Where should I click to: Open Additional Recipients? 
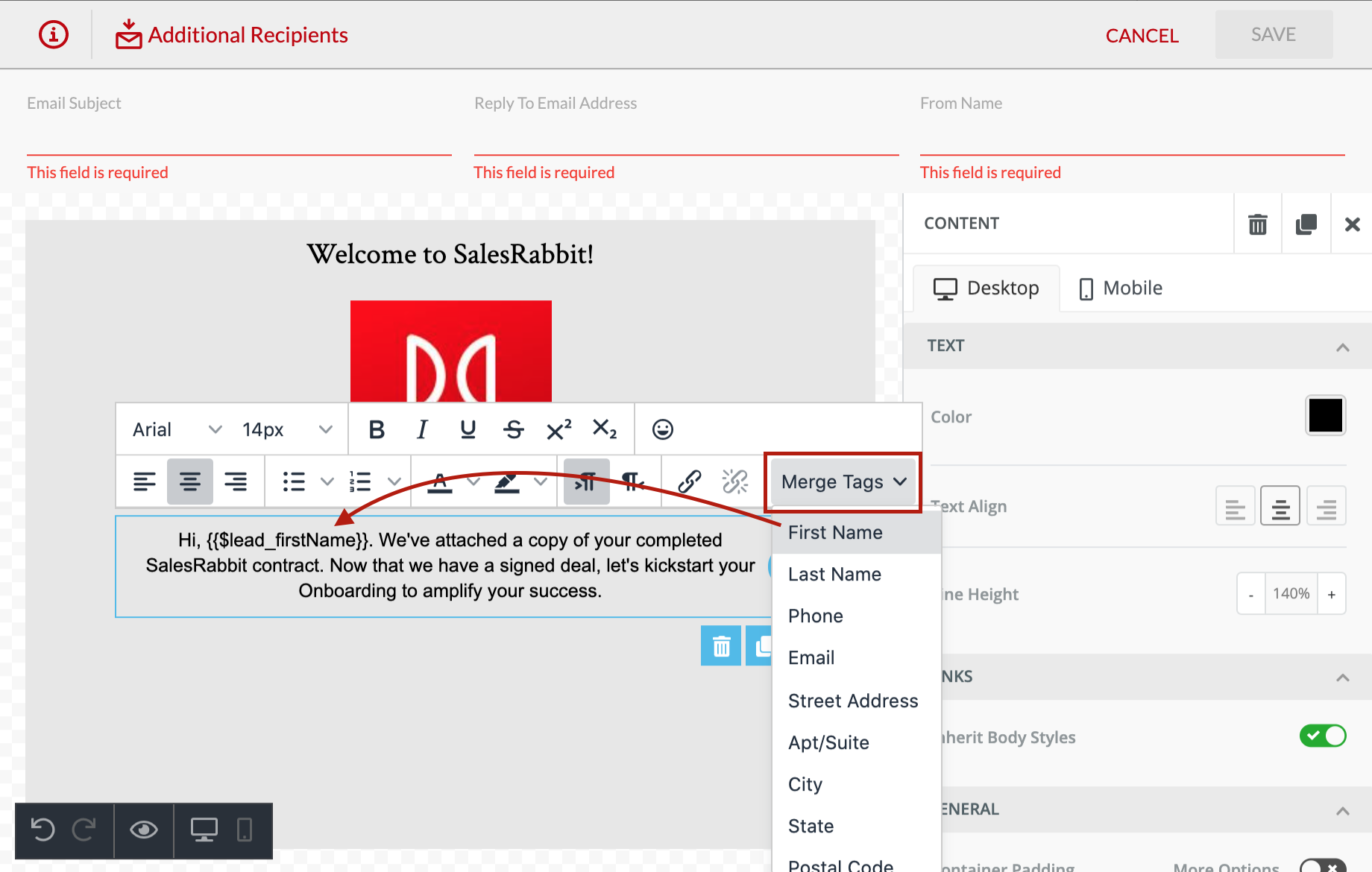[232, 34]
